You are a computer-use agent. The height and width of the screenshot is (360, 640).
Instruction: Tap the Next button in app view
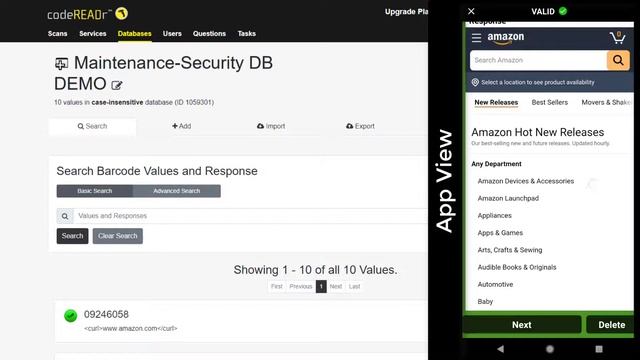522,325
